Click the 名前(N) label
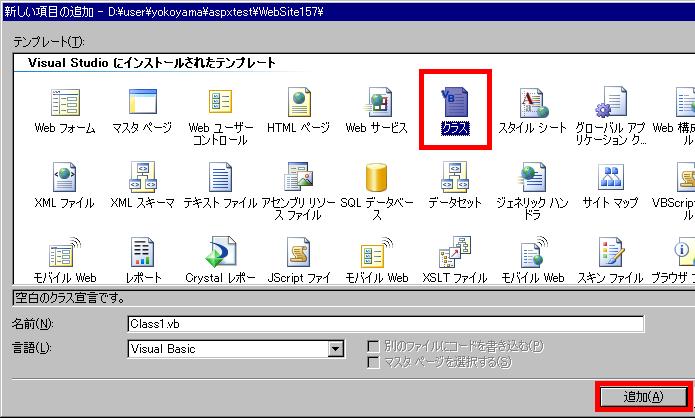This screenshot has width=695, height=418. [32, 324]
